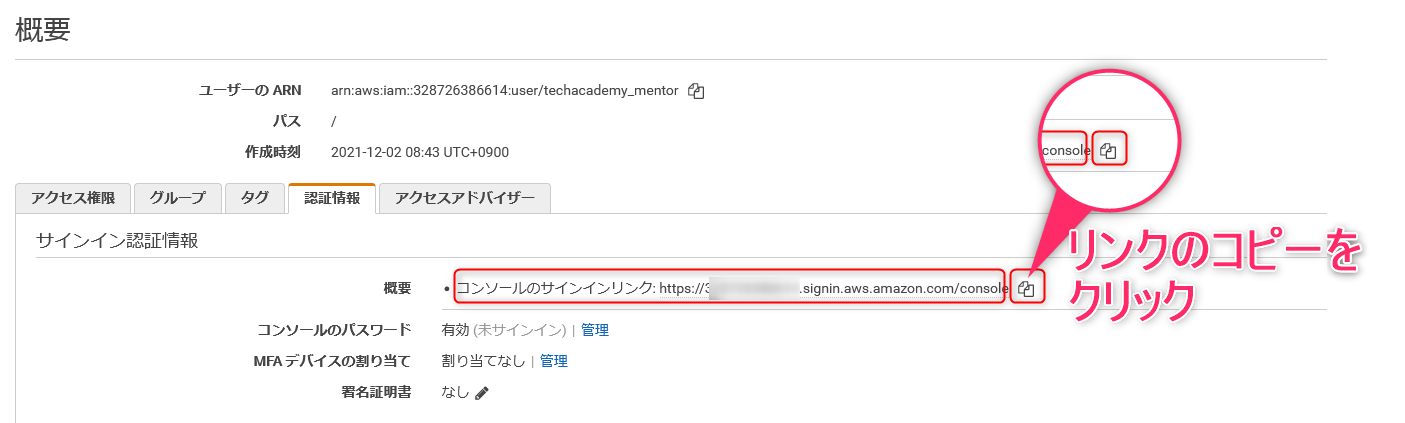Click the サインイン認証情報 section heading
This screenshot has height=423, width=1405.
(x=117, y=241)
